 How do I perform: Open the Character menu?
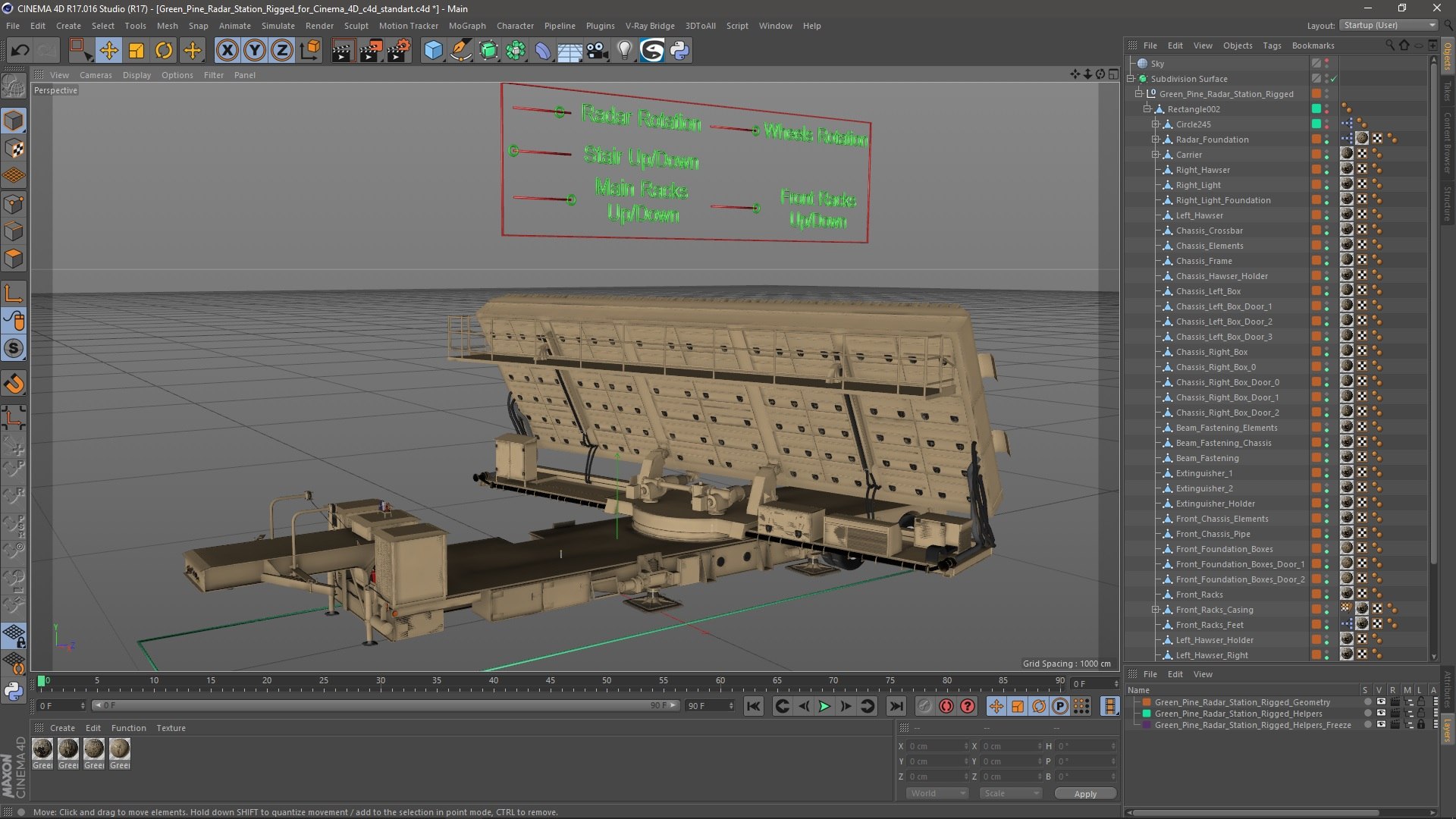point(515,26)
